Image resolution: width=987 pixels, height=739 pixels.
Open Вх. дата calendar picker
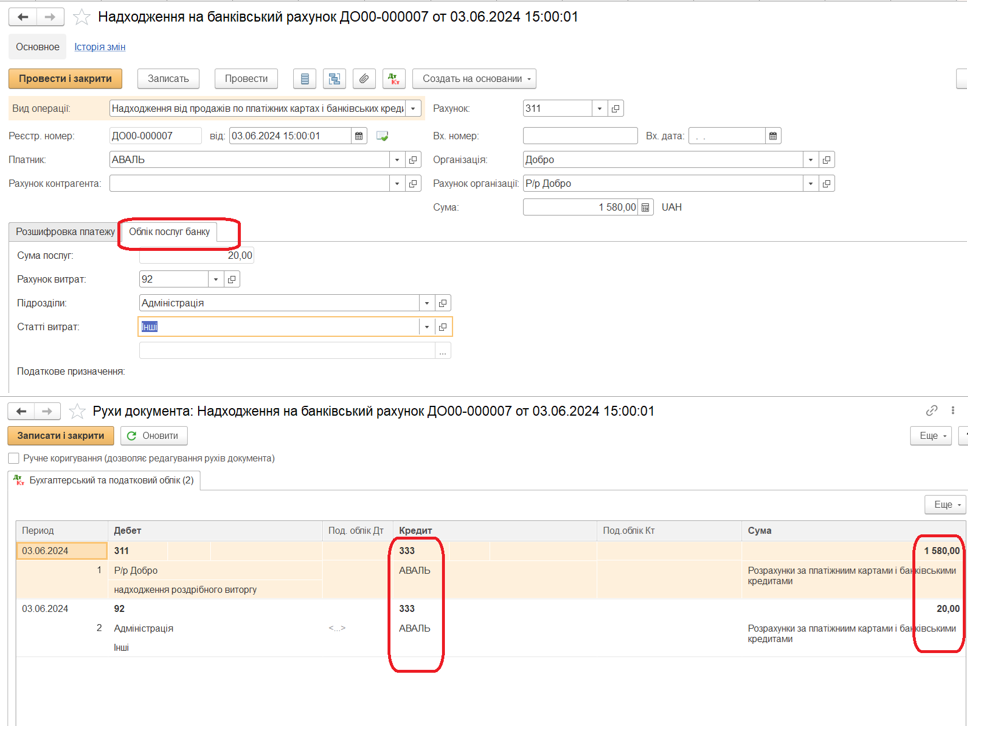(773, 136)
